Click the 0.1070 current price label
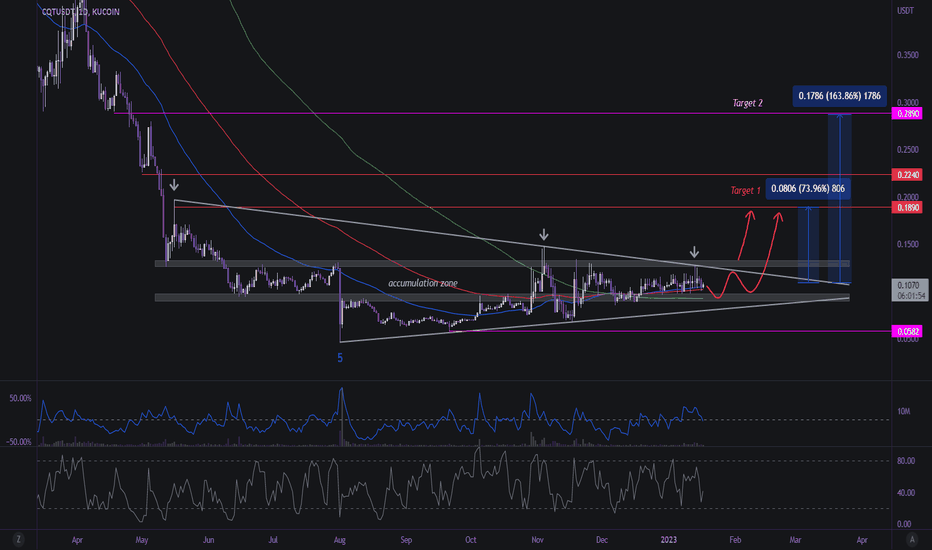932x550 pixels. click(x=909, y=285)
